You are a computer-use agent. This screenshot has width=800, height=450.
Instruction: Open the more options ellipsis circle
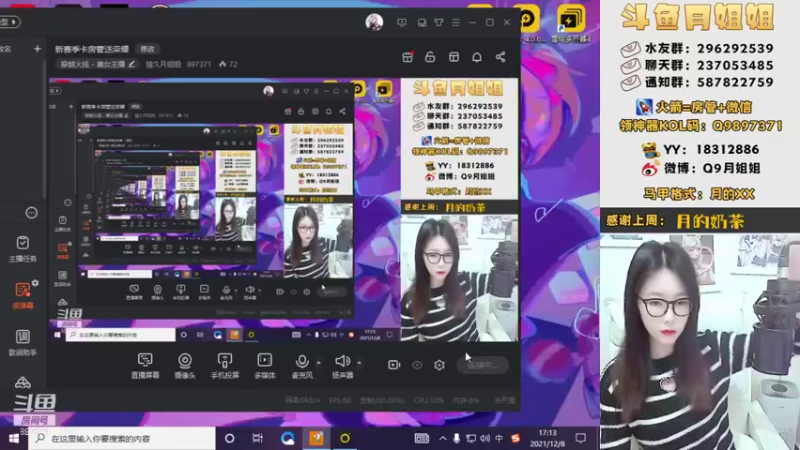coord(32,213)
